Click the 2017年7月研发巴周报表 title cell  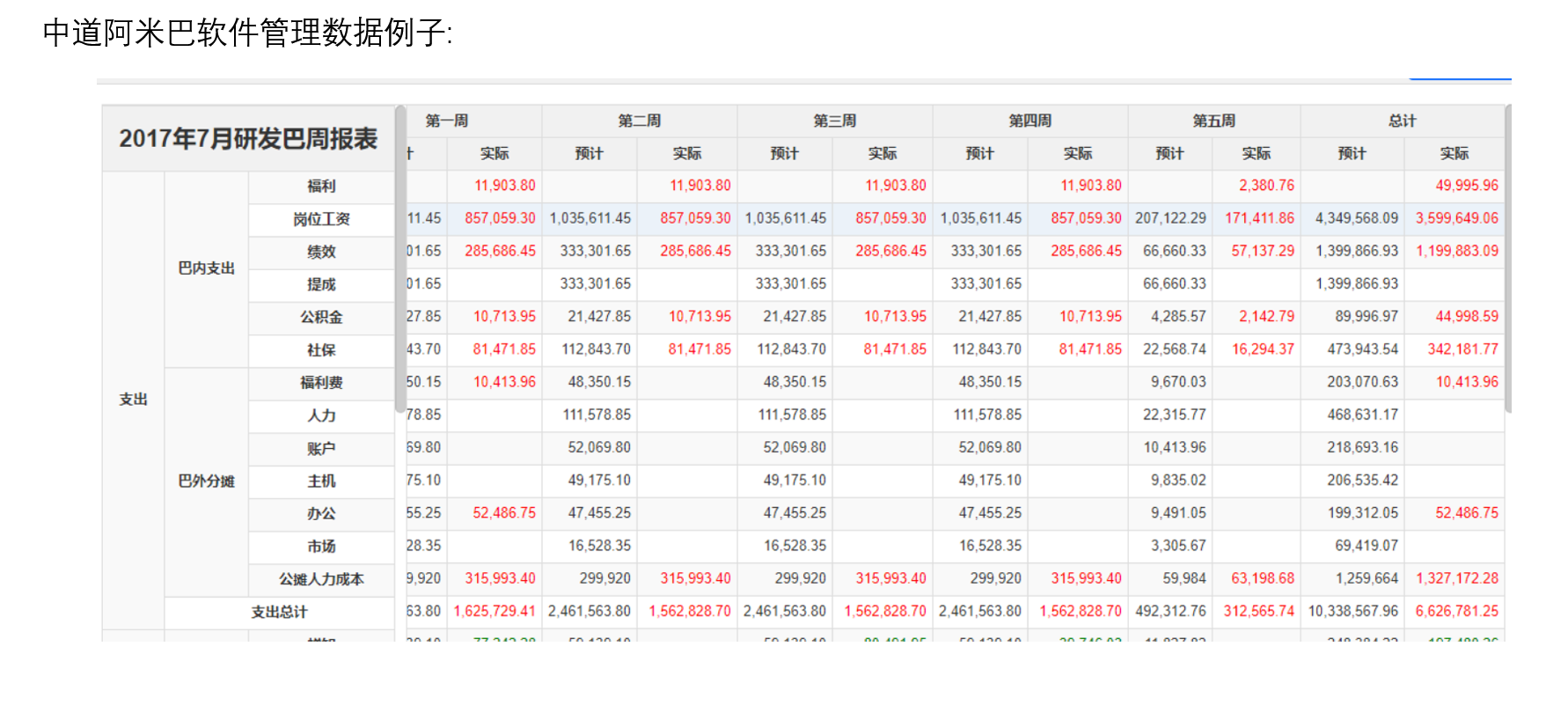click(248, 138)
